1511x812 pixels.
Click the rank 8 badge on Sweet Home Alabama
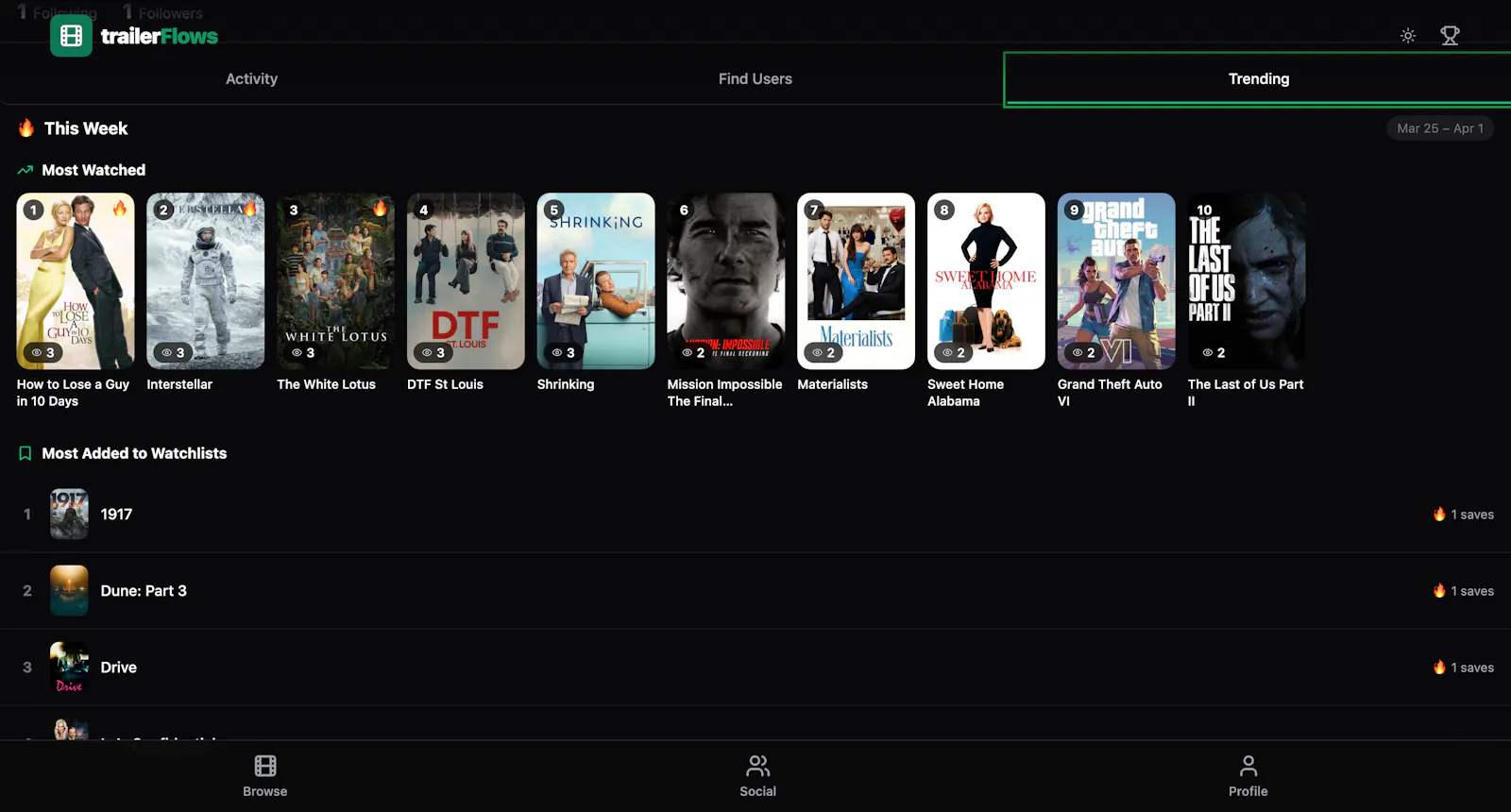pos(944,210)
